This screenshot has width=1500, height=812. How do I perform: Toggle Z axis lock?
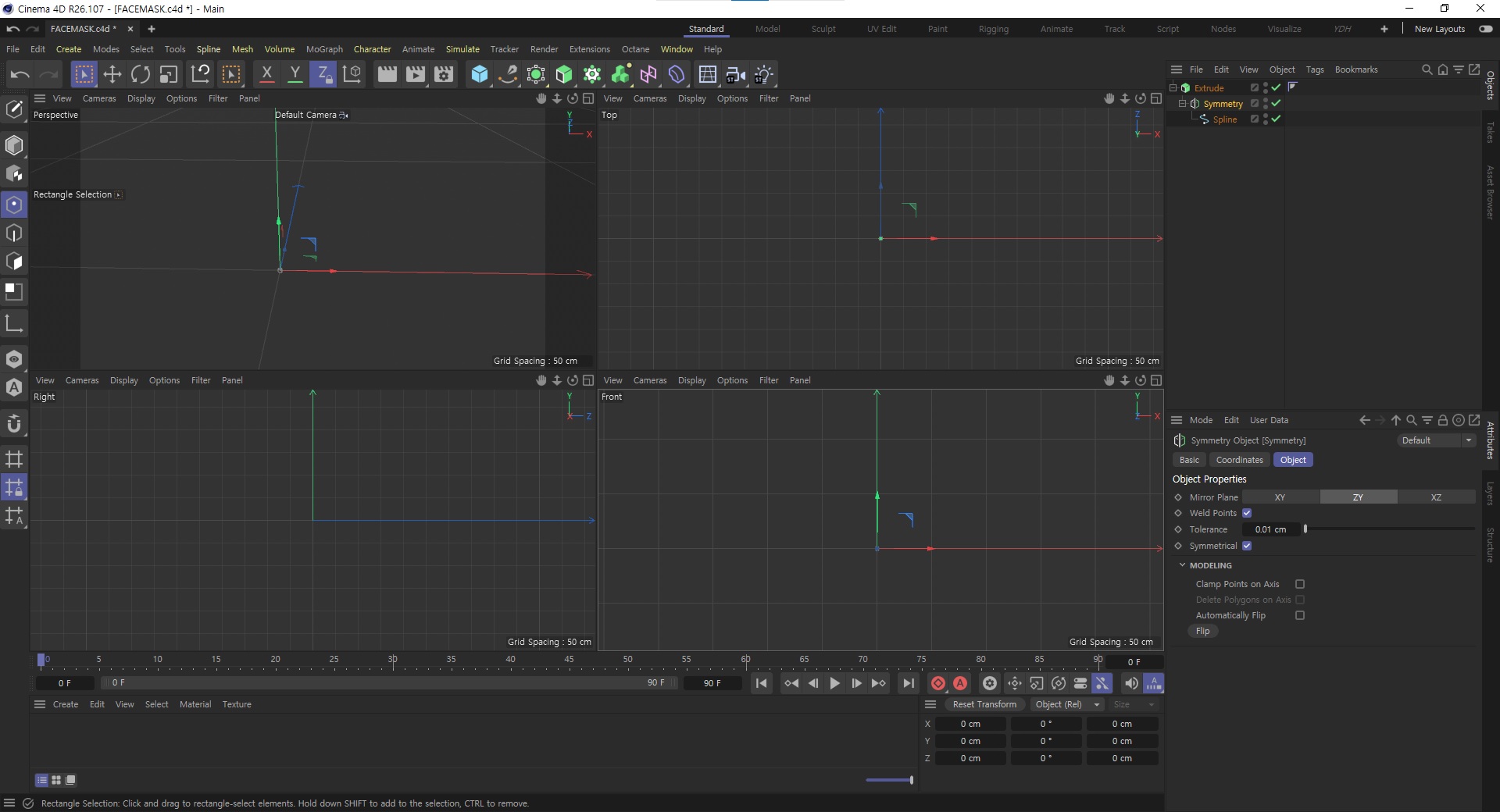coord(323,74)
